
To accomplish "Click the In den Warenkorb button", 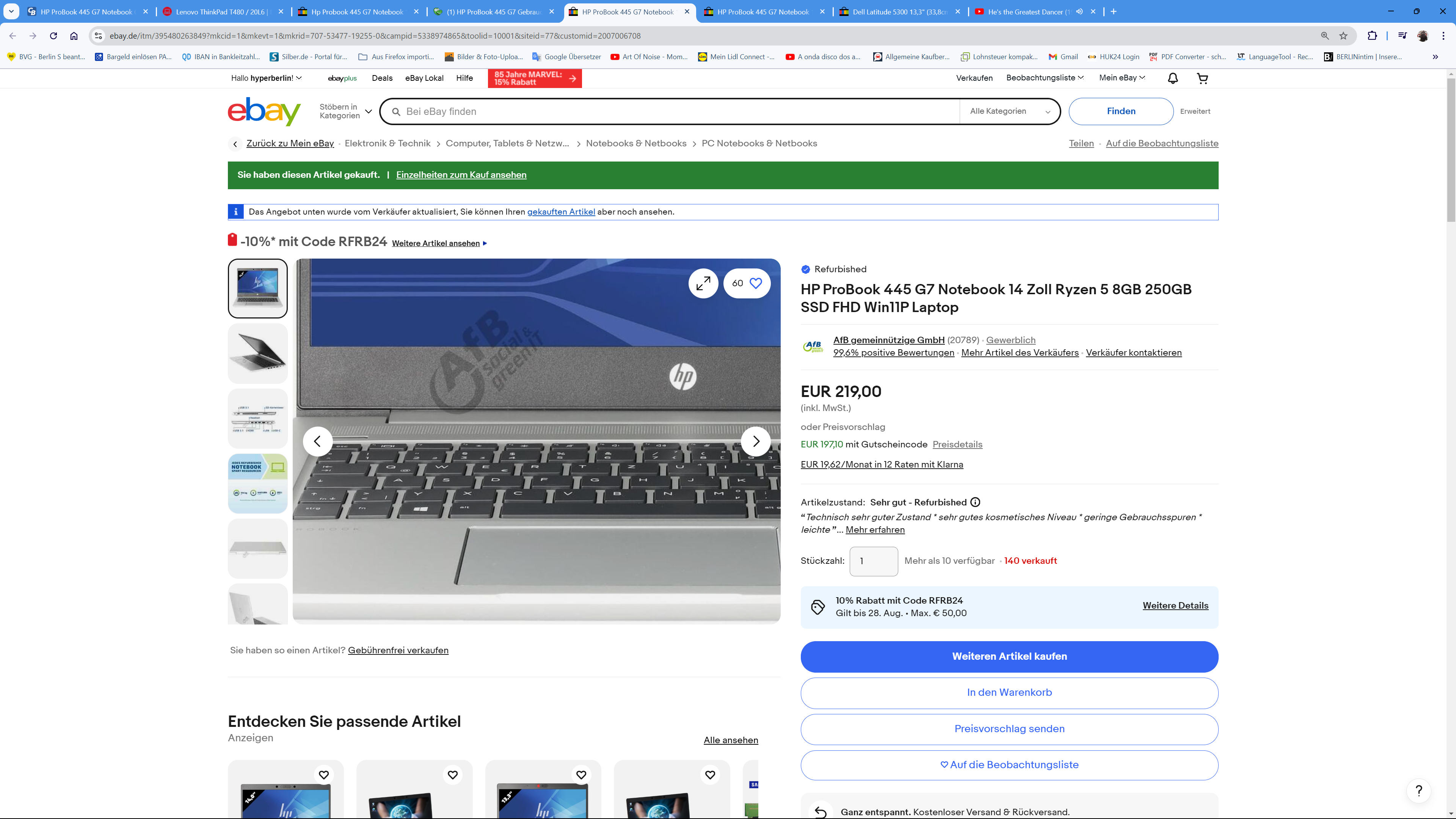I will [x=1009, y=693].
